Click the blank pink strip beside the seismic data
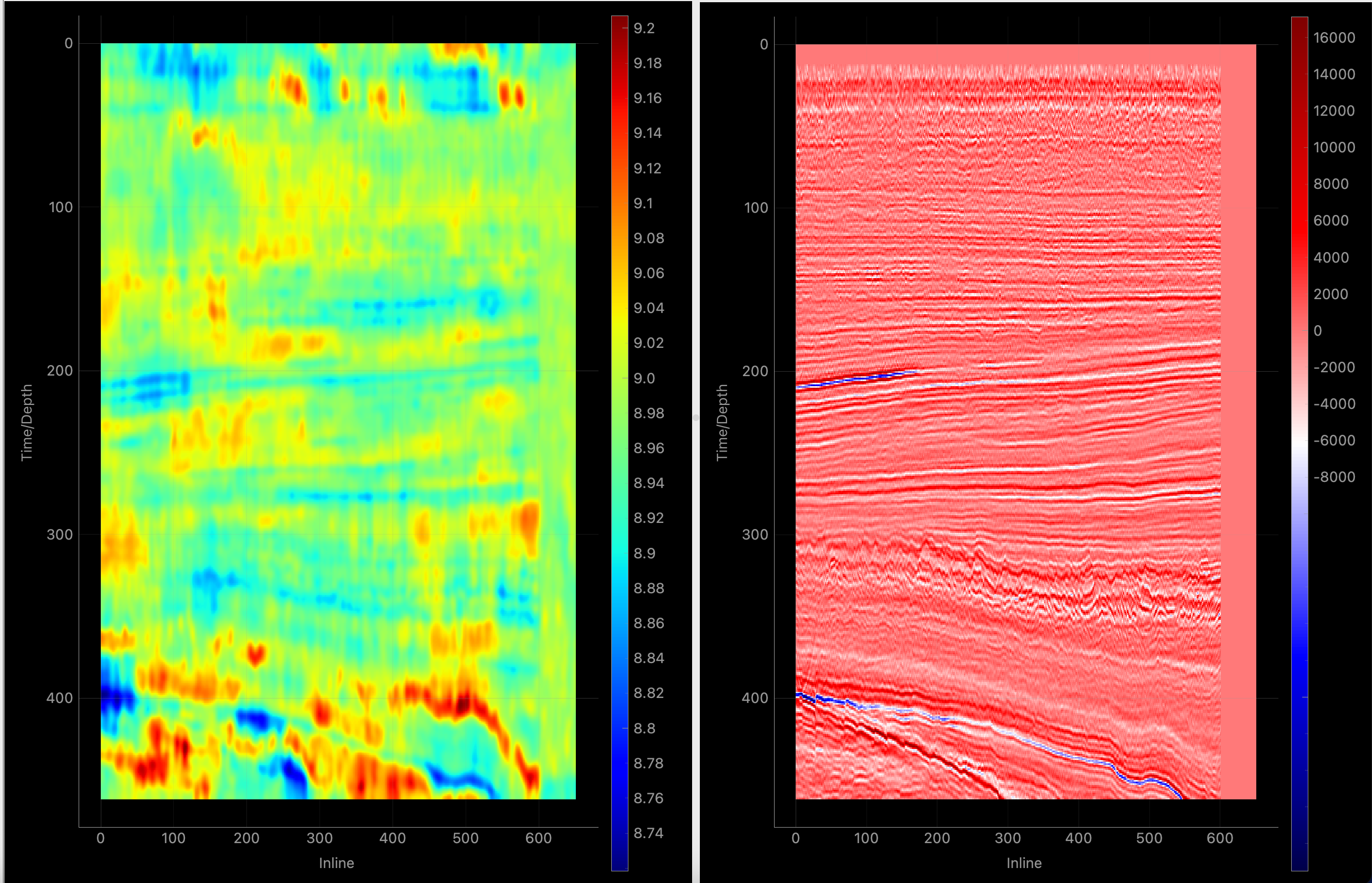Viewport: 1372px width, 883px height. click(x=1238, y=422)
